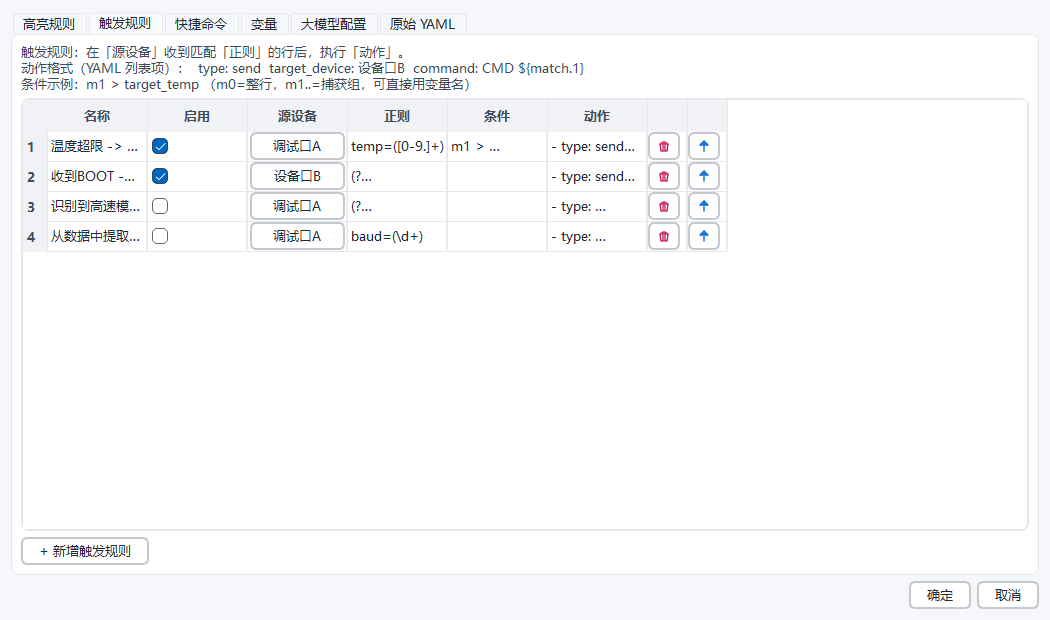
Task: Edit the condition cell m1 > ...
Action: point(497,146)
